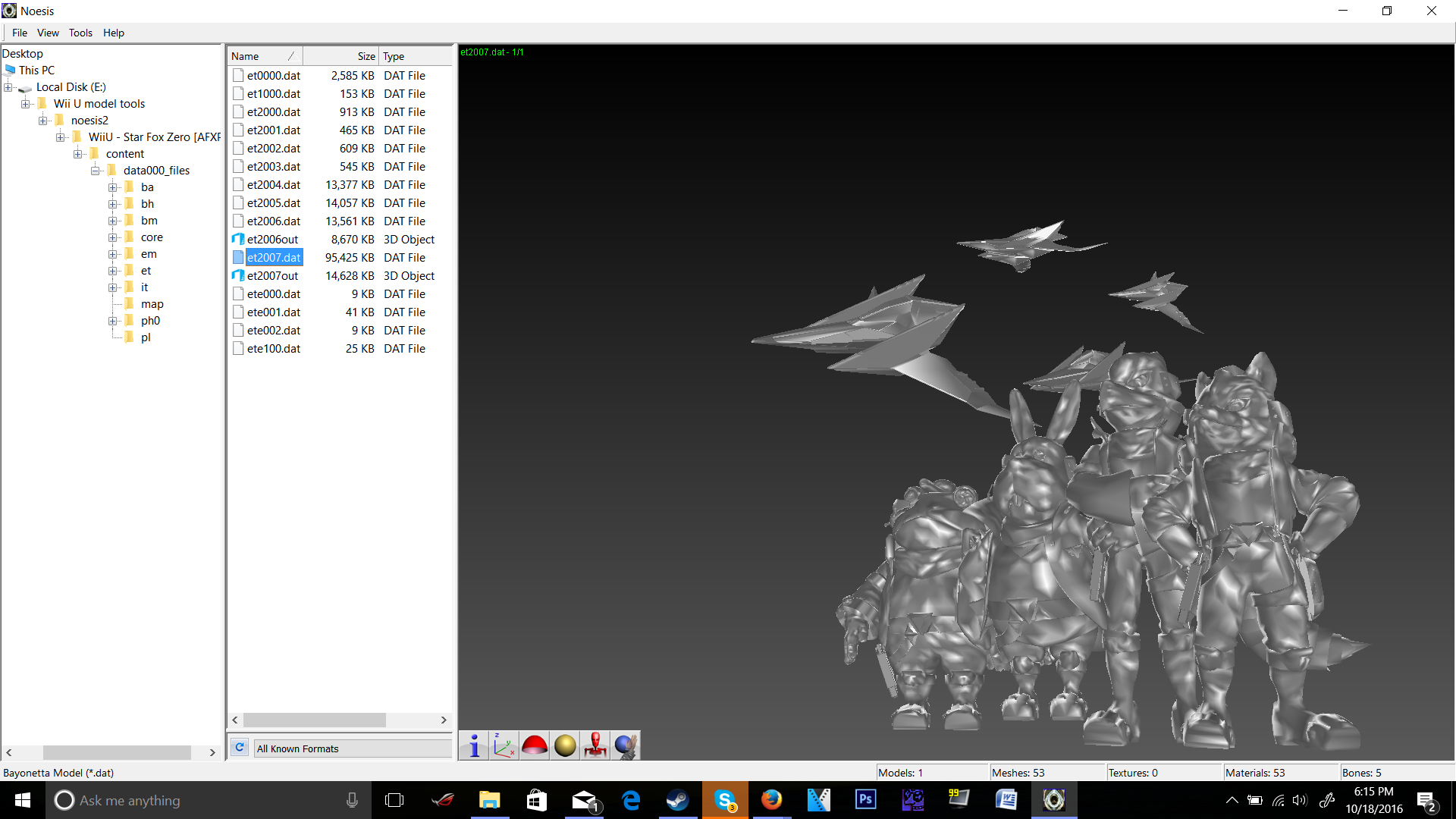Select et0000.dat in the file list

pos(274,76)
